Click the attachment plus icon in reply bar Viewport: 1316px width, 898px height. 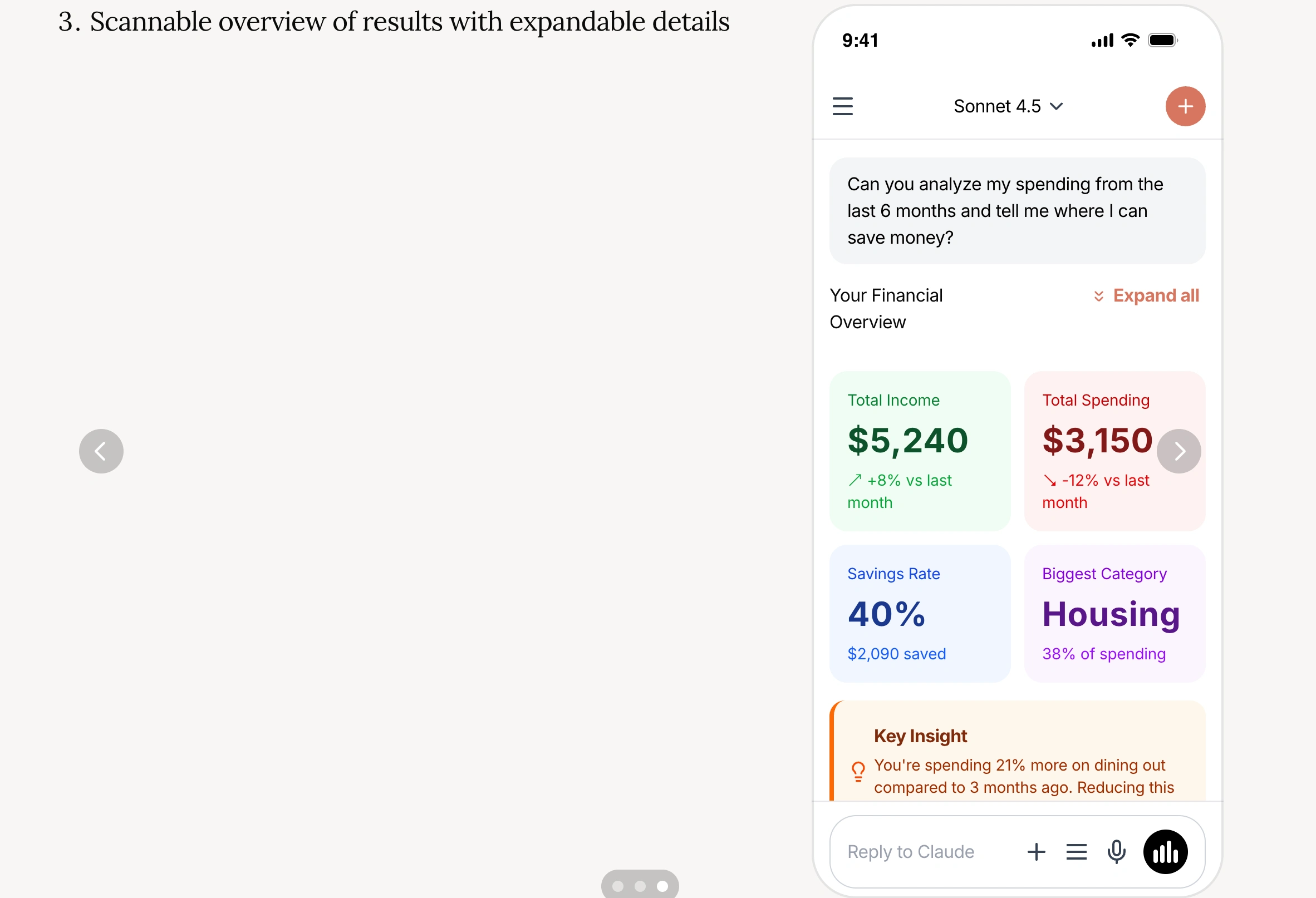coord(1035,852)
